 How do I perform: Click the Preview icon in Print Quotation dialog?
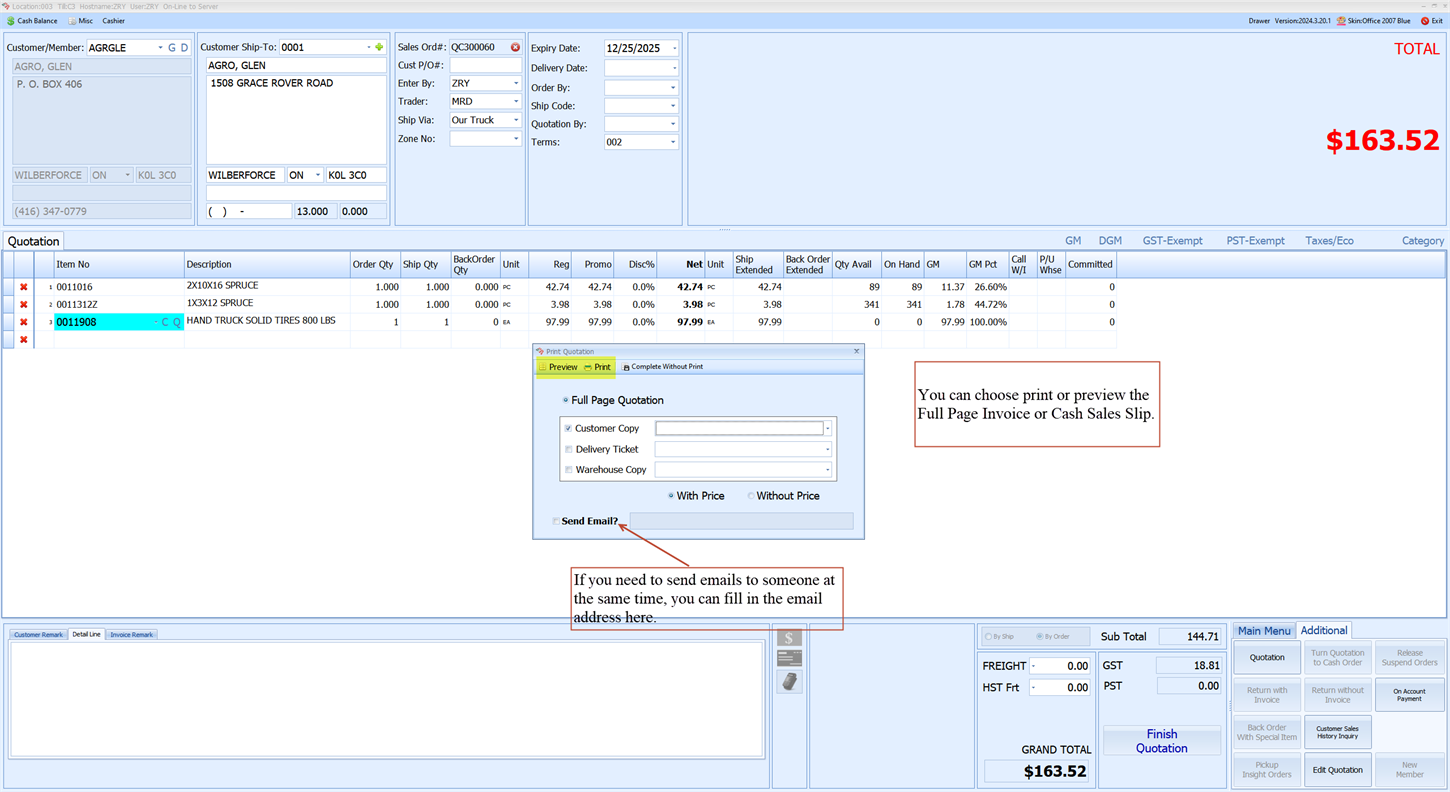point(557,367)
